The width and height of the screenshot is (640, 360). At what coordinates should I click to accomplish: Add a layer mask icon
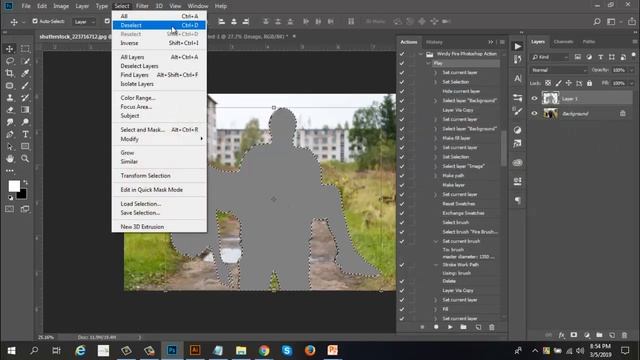(574, 335)
